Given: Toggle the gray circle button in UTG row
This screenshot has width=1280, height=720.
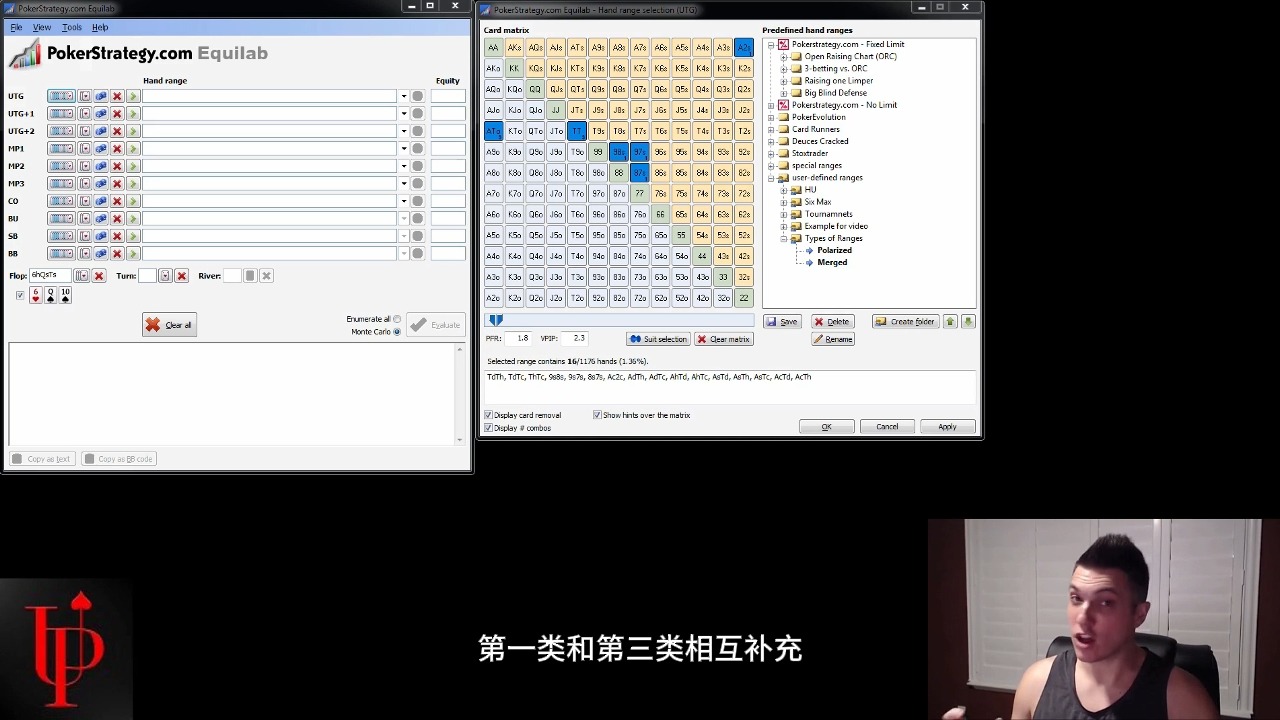Looking at the screenshot, I should tap(418, 96).
